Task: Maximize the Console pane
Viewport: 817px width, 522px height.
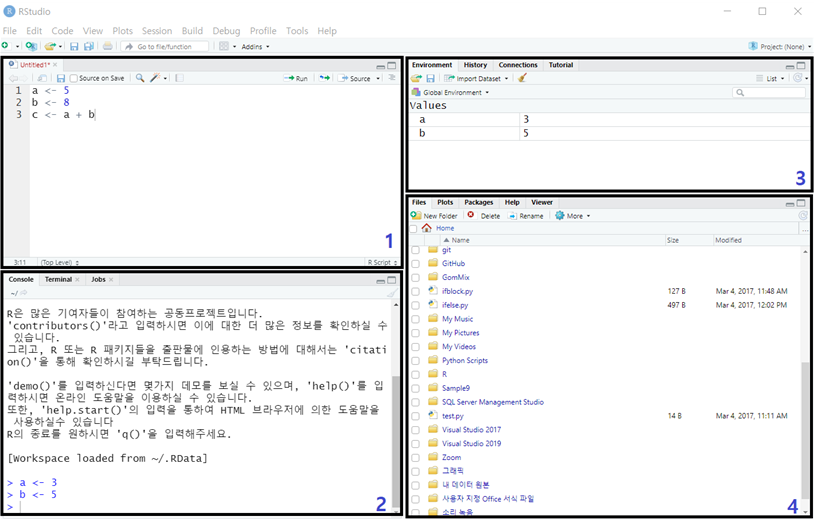Action: tap(392, 280)
